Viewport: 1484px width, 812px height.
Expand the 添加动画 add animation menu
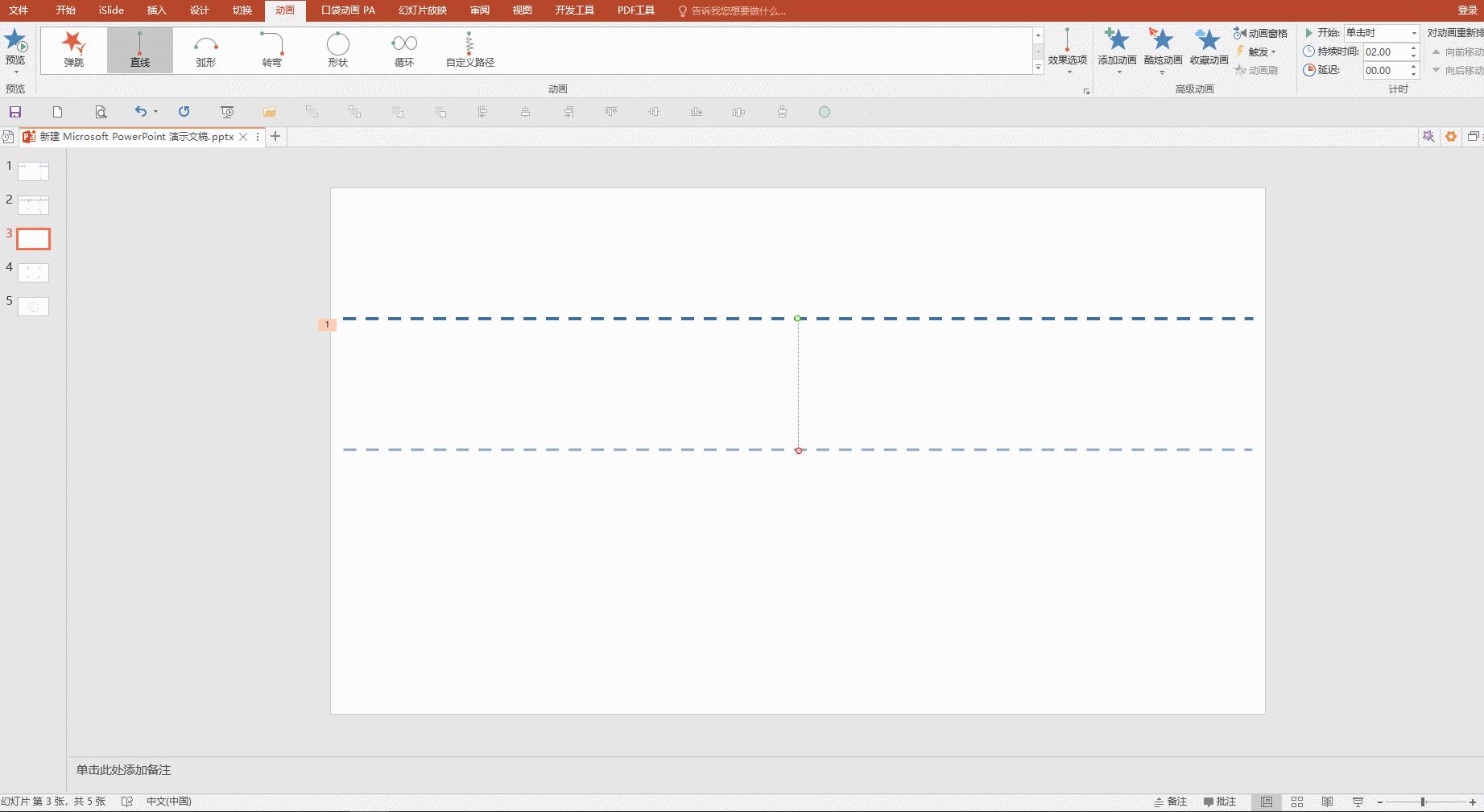(x=1118, y=51)
